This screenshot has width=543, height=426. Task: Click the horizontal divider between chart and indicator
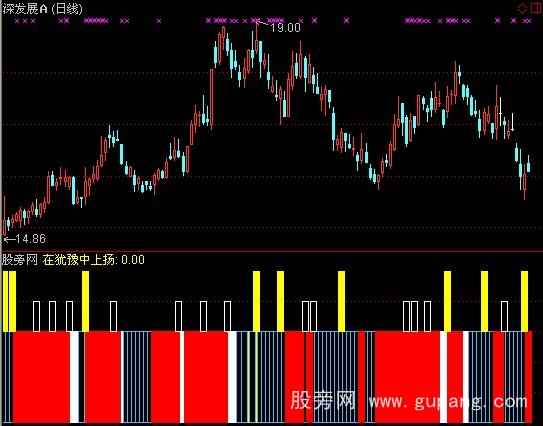(x=272, y=251)
